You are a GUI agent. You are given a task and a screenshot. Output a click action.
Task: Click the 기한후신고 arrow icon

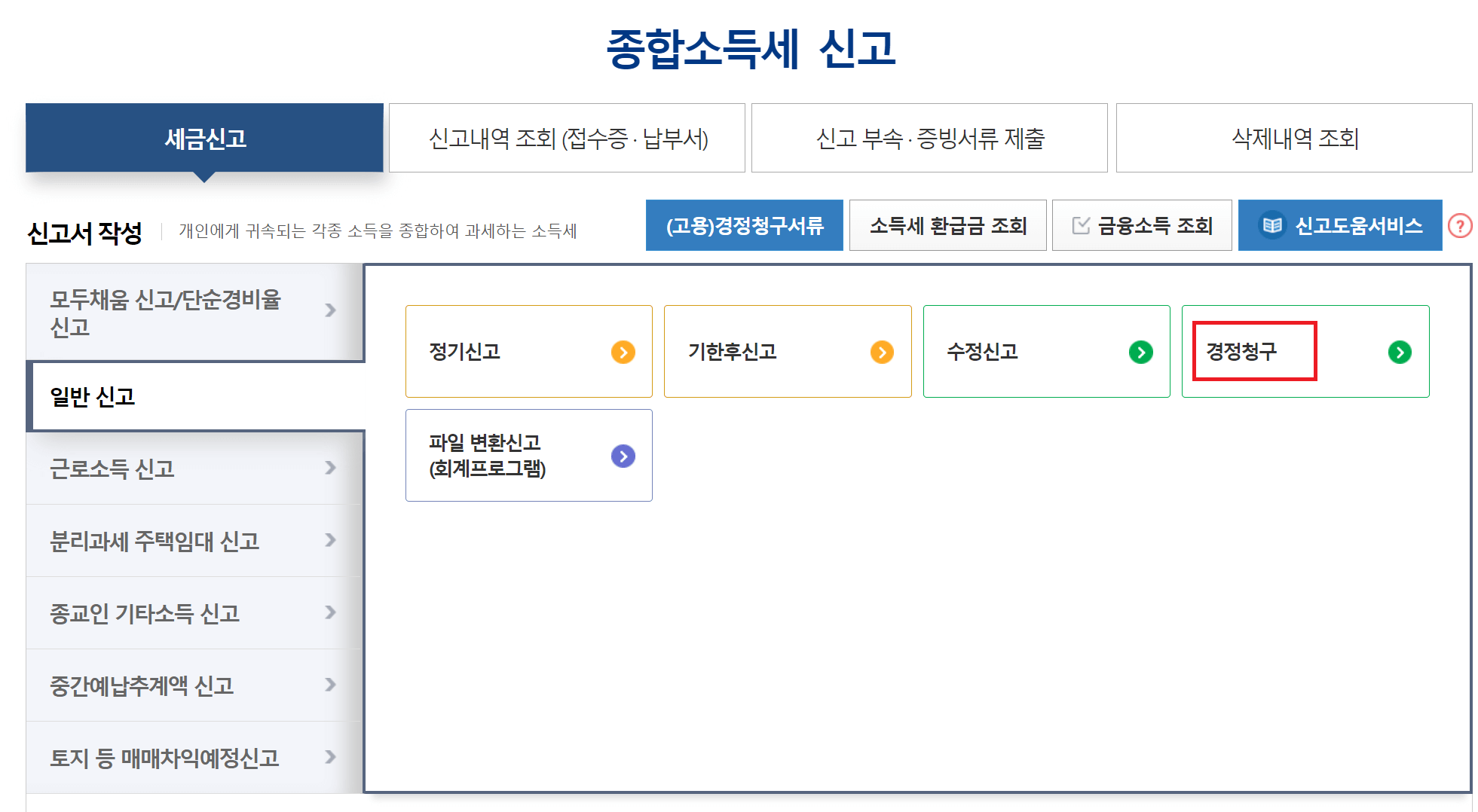(x=882, y=352)
